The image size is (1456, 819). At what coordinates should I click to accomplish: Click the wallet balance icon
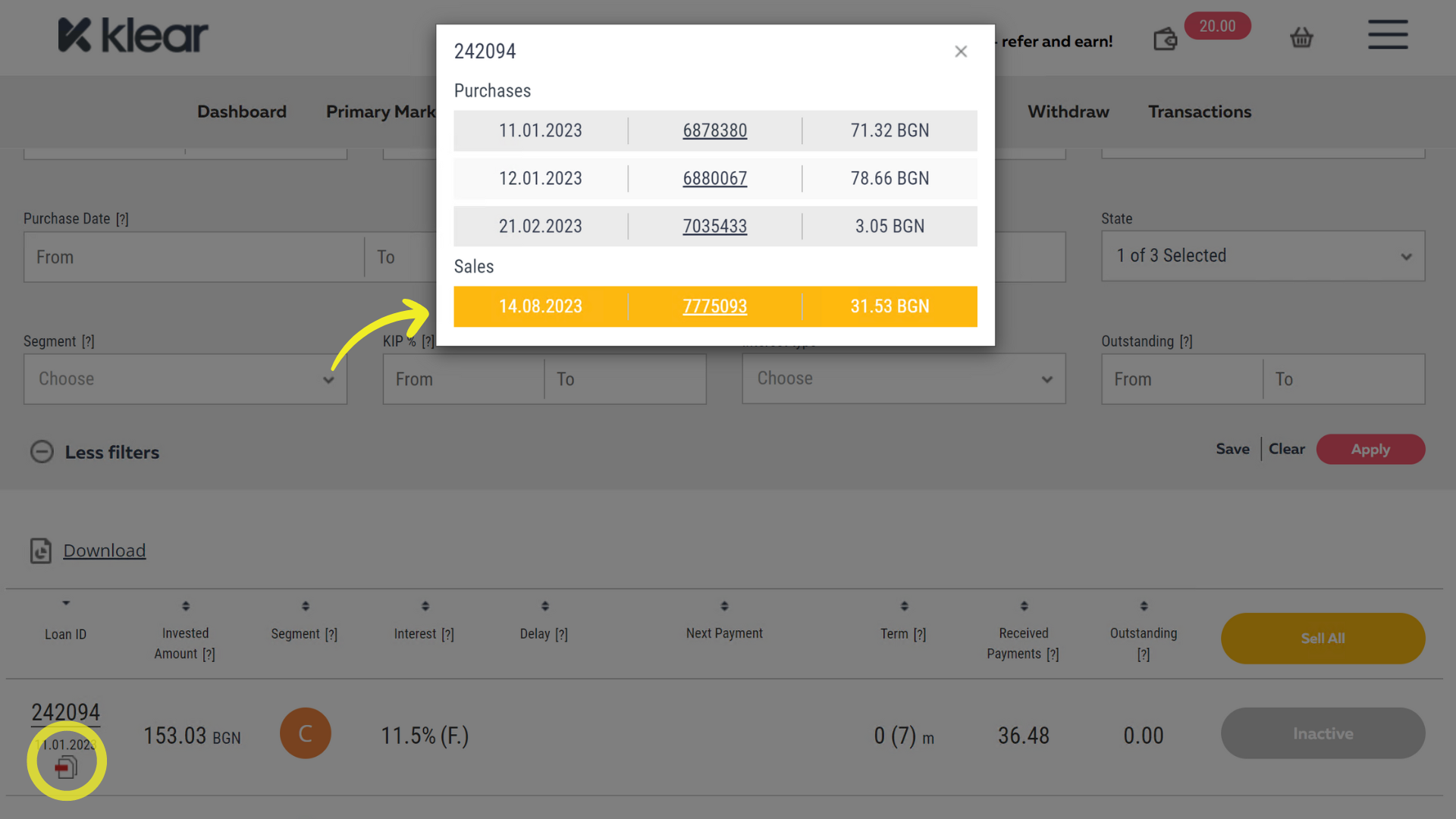[x=1165, y=39]
